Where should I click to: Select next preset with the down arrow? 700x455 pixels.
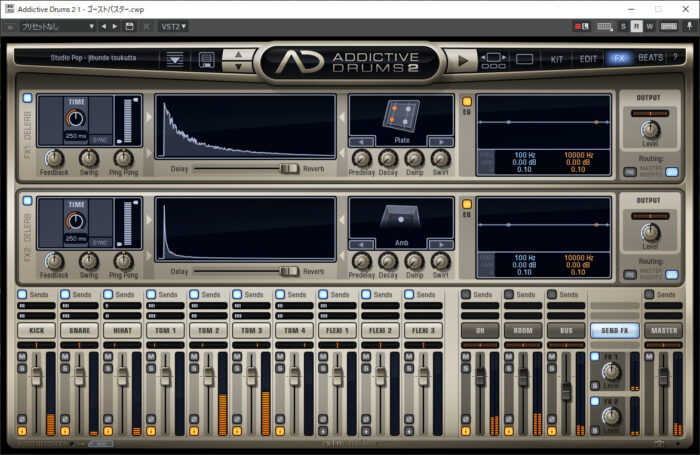coord(238,67)
